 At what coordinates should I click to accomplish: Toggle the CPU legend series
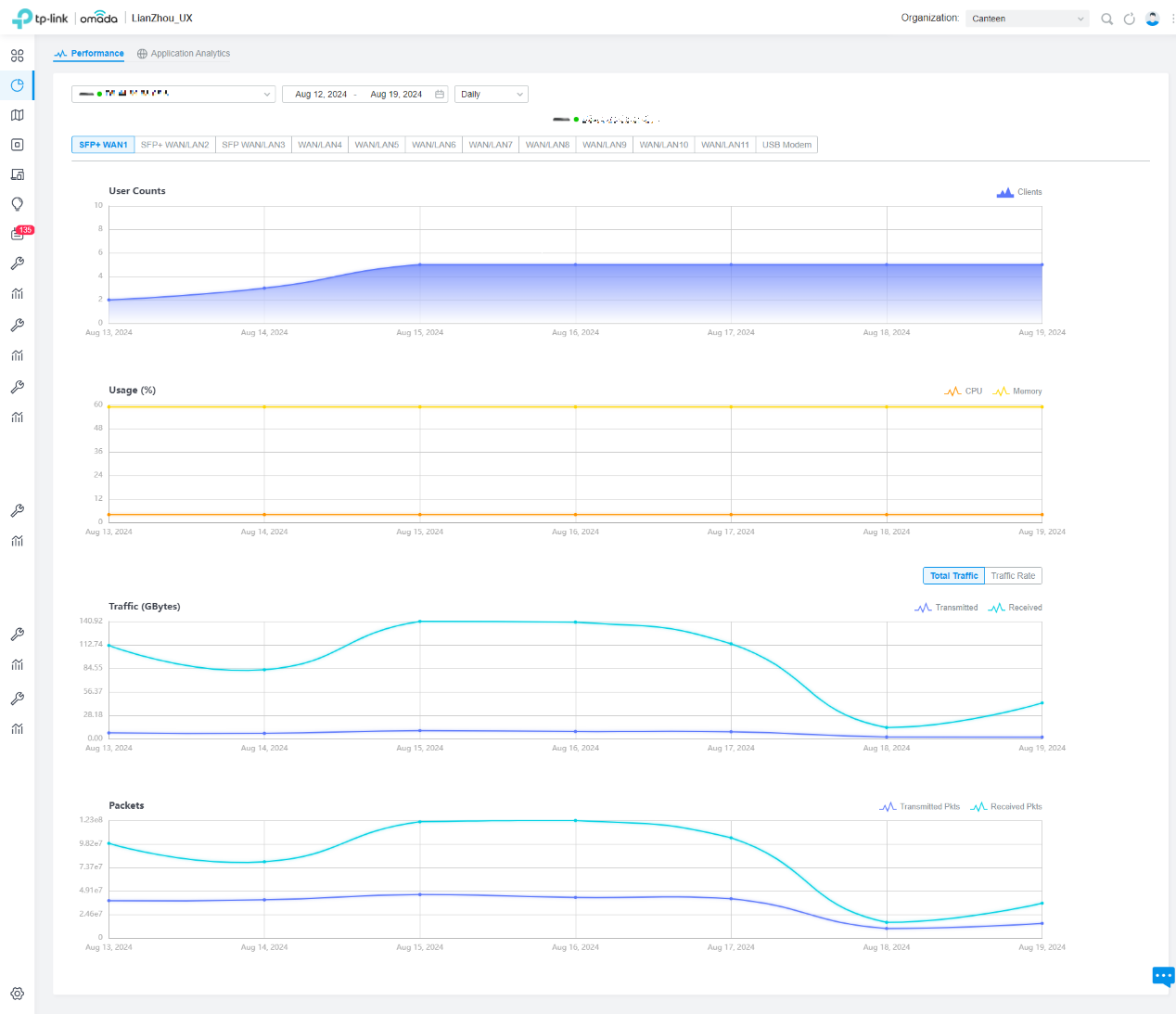[964, 391]
